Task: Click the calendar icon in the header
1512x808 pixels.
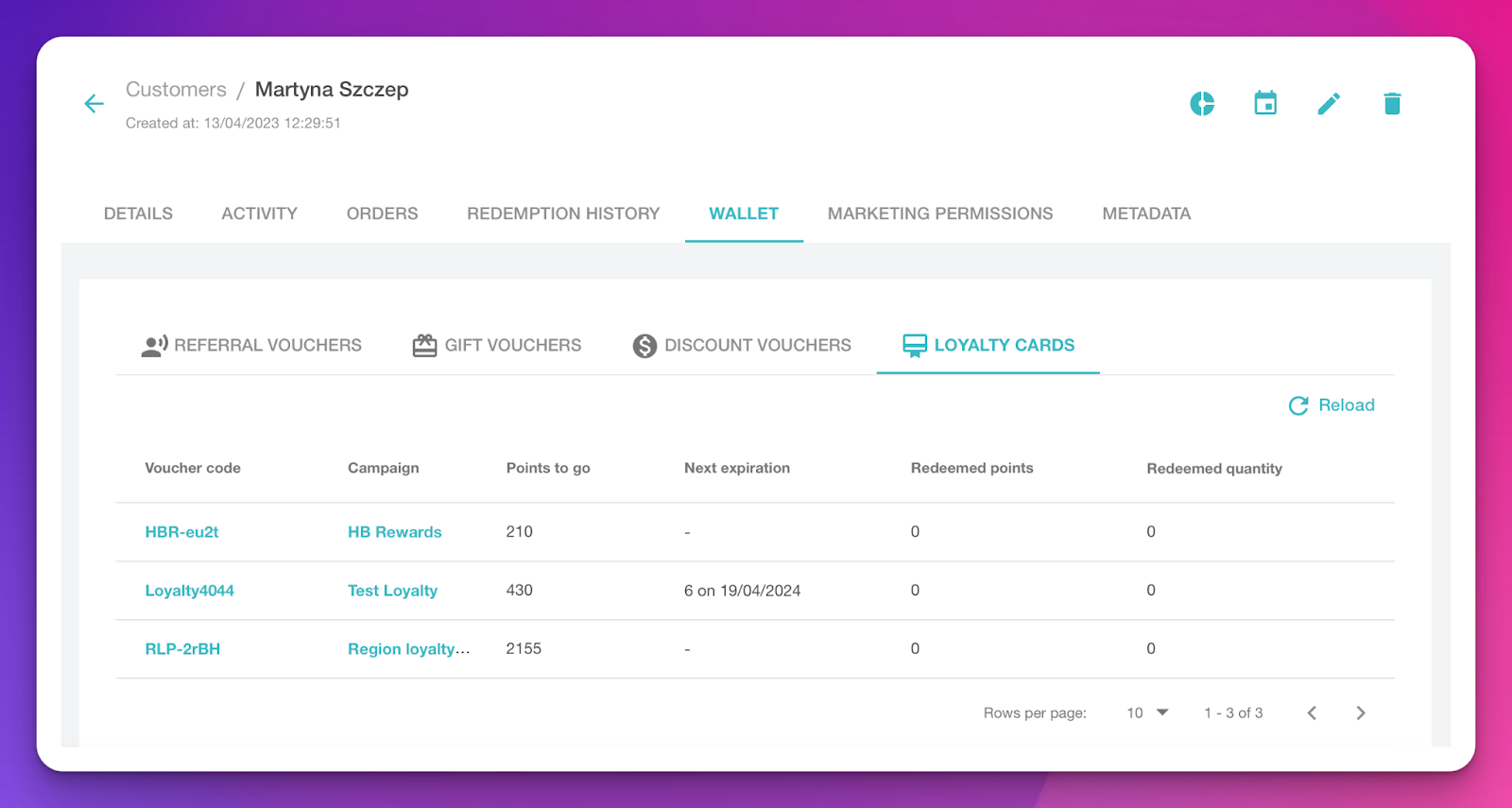Action: click(x=1265, y=104)
